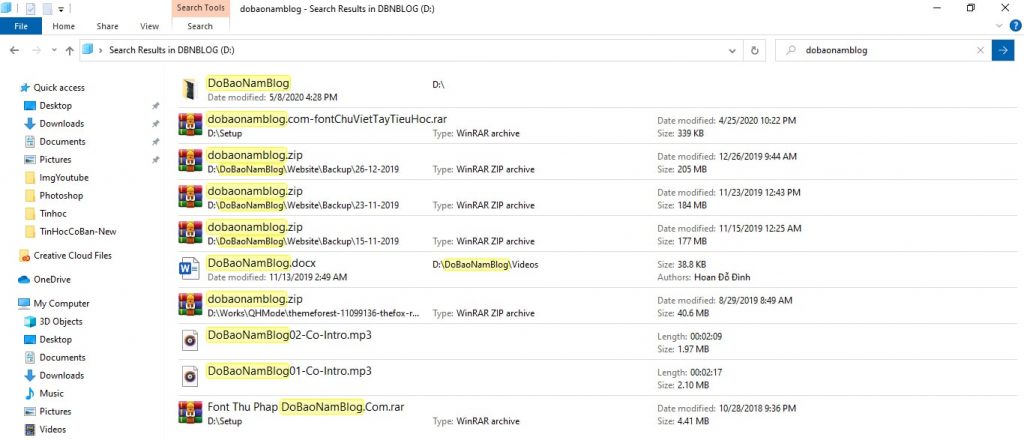Refresh the search results
Viewport: 1024px width, 440px height.
coord(755,50)
